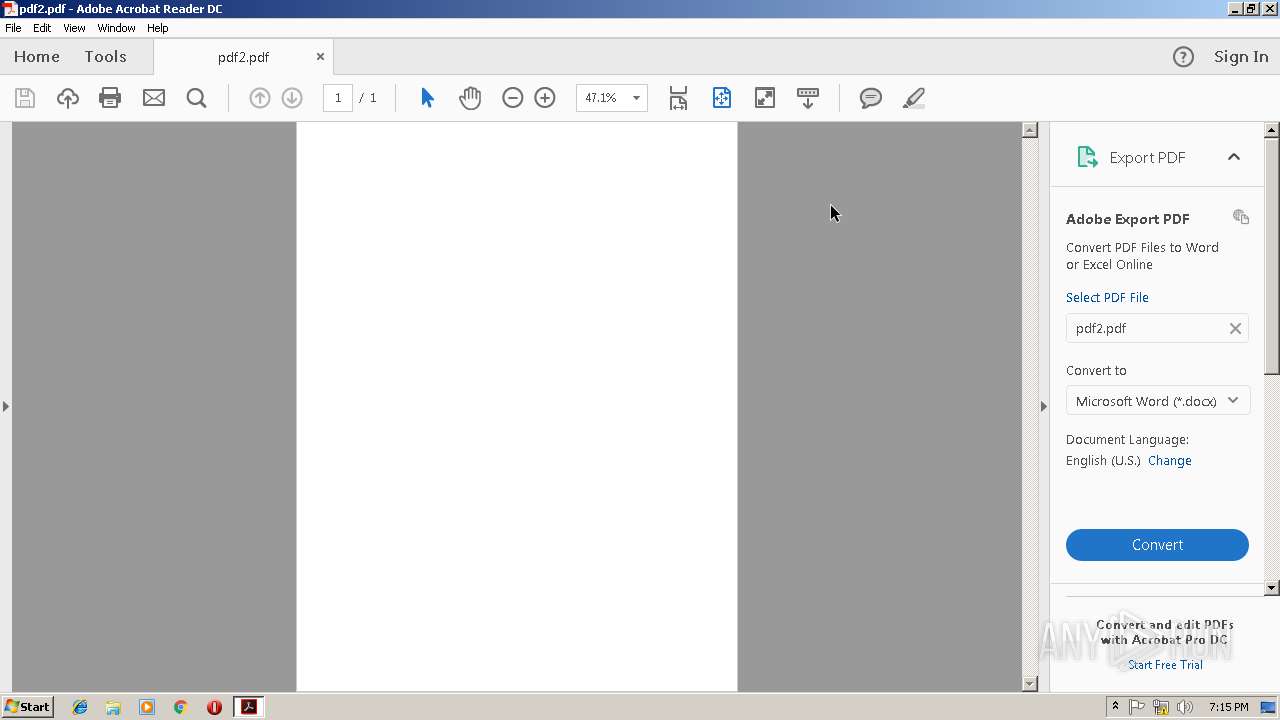Open Chrome from taskbar
The width and height of the screenshot is (1280, 720).
[x=180, y=707]
